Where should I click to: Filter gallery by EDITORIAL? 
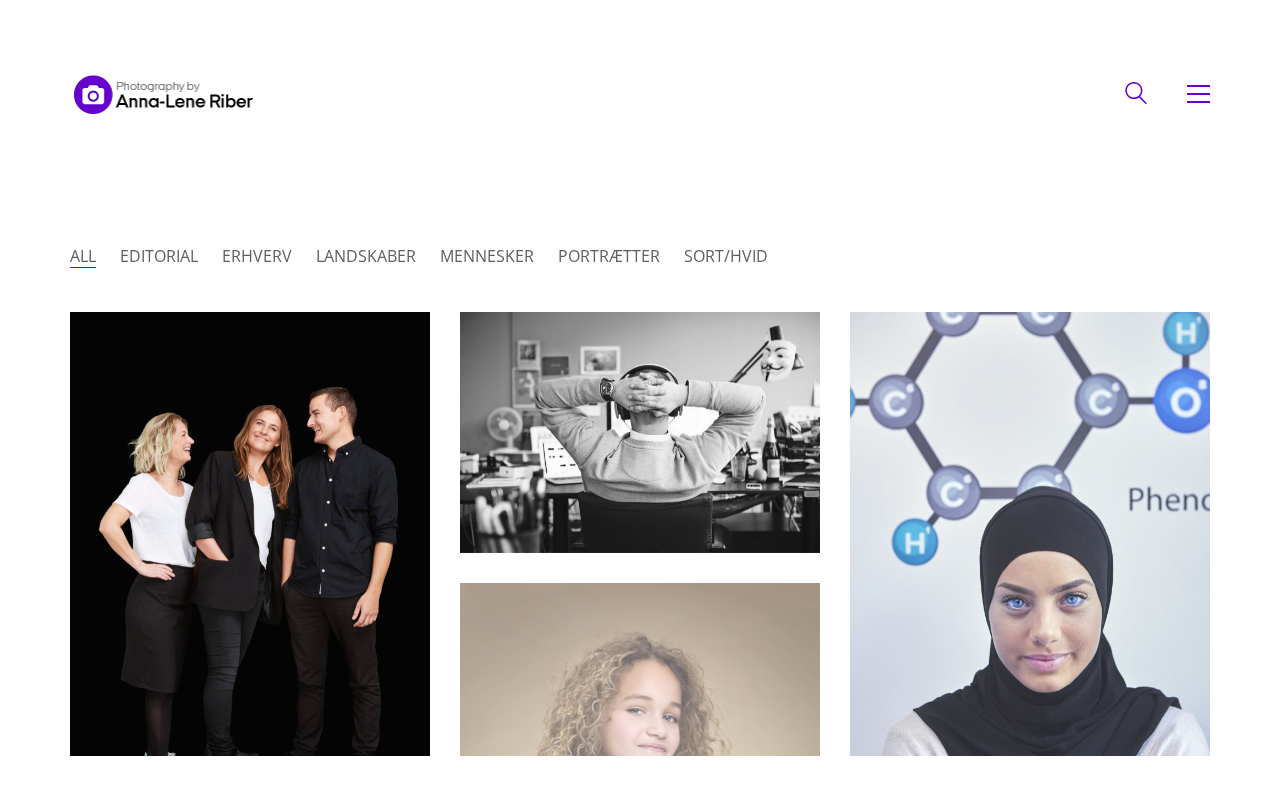pyautogui.click(x=159, y=256)
